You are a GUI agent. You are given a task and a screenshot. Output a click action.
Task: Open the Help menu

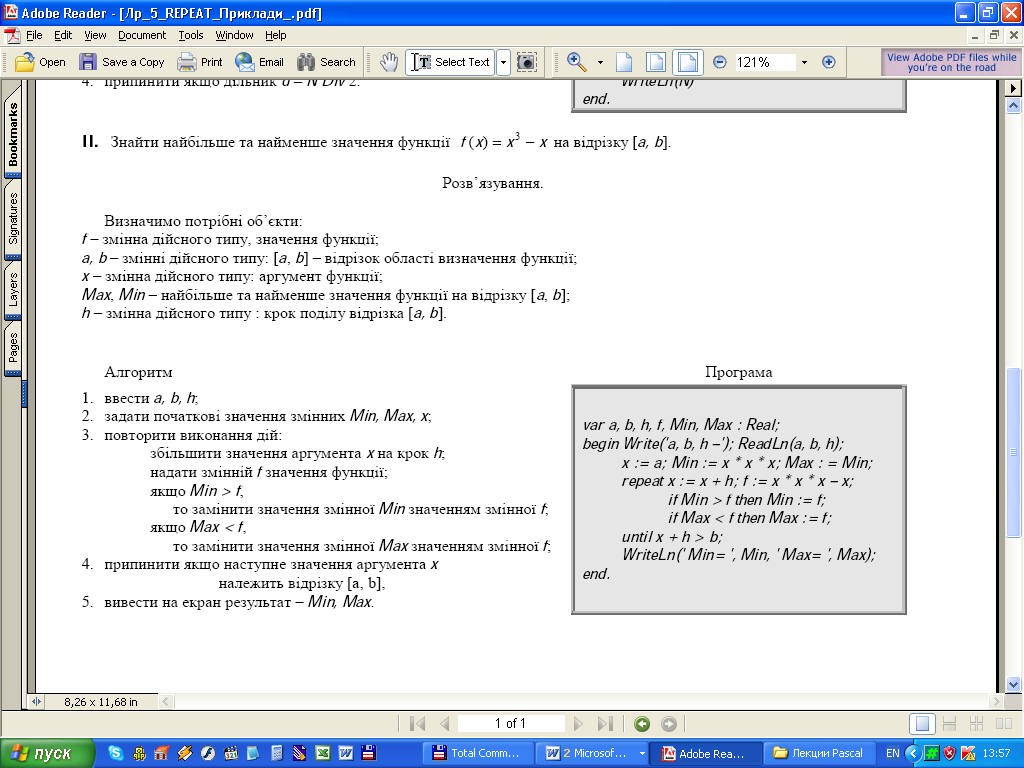(x=276, y=35)
